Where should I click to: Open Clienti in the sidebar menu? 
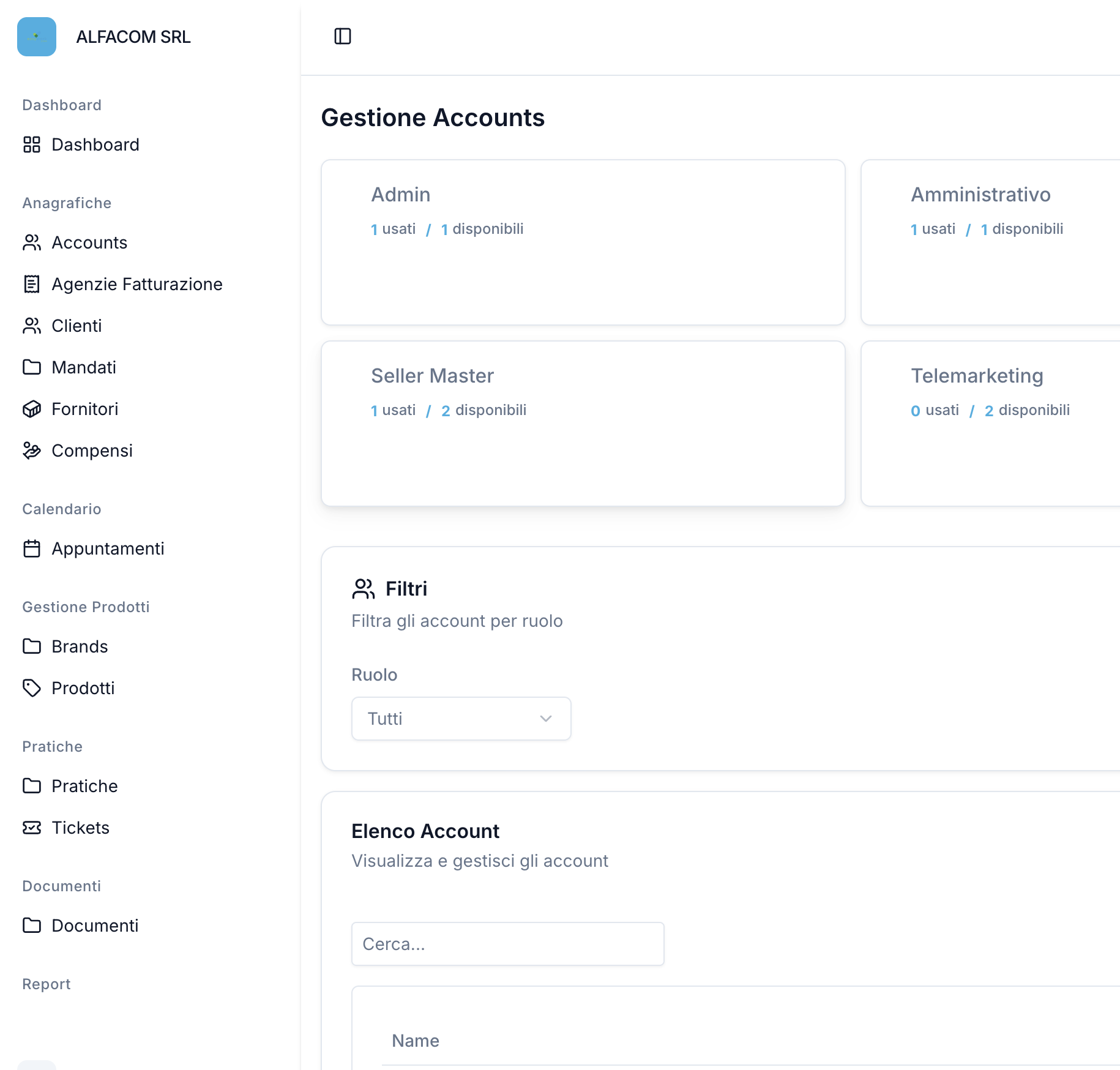(77, 326)
